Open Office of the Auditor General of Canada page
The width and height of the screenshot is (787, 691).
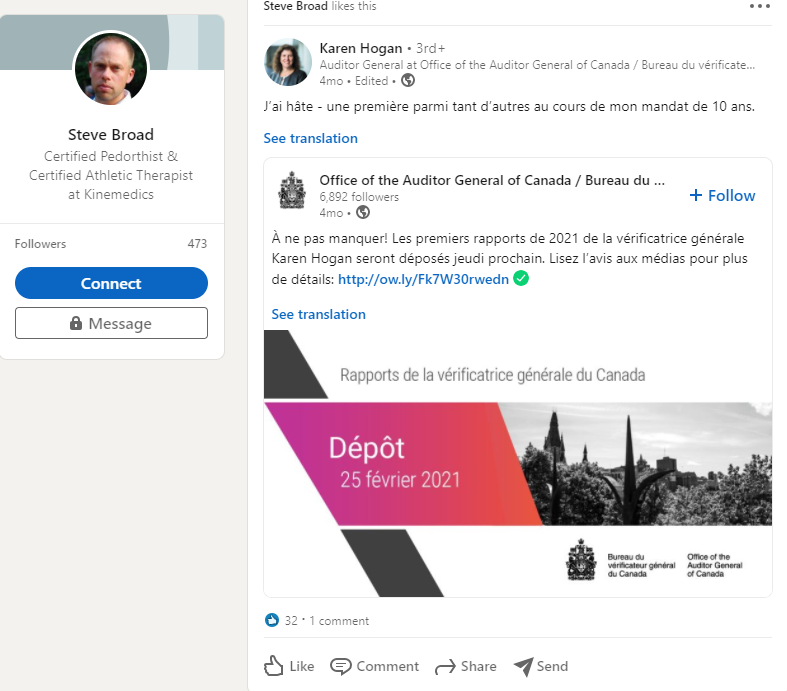tap(492, 180)
